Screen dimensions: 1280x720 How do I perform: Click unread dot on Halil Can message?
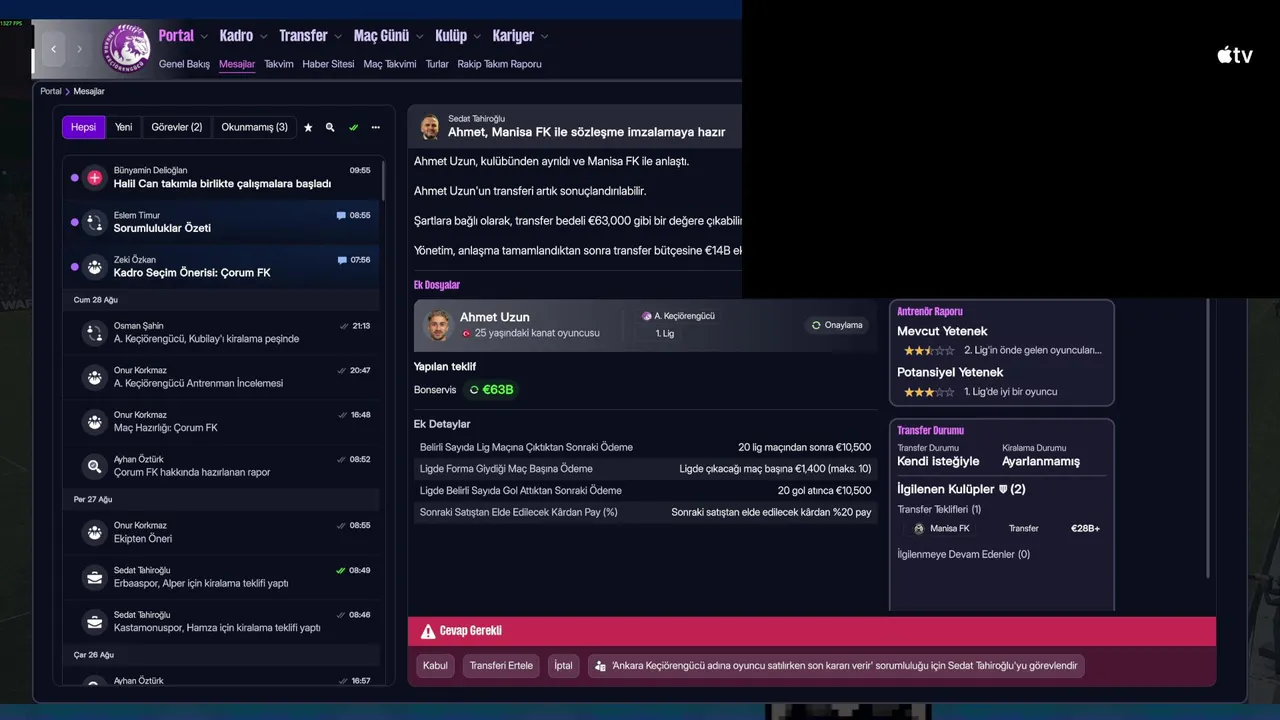click(x=74, y=178)
